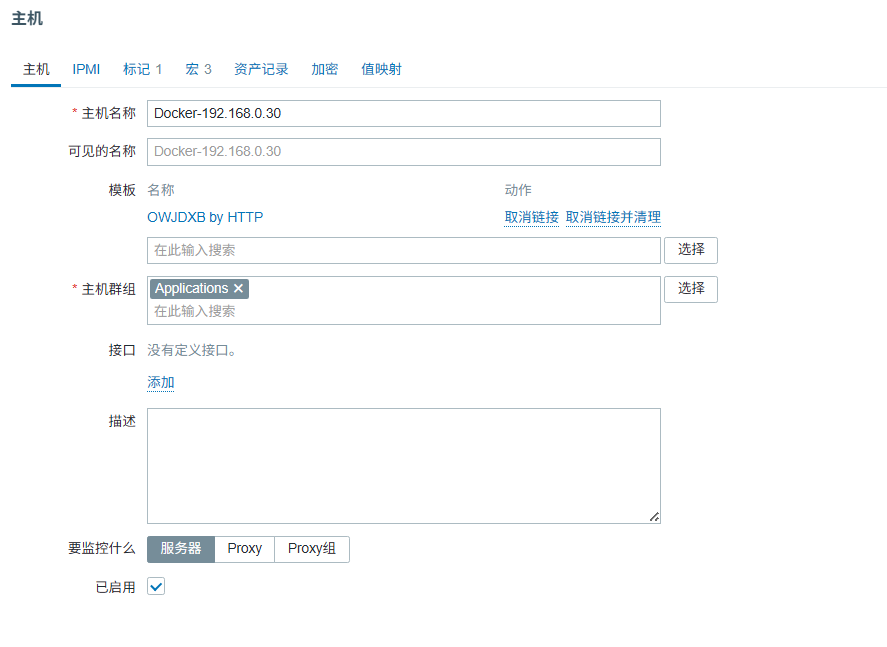The height and width of the screenshot is (647, 887).
Task: Click the 没有定义接口 text
Action: tap(192, 351)
